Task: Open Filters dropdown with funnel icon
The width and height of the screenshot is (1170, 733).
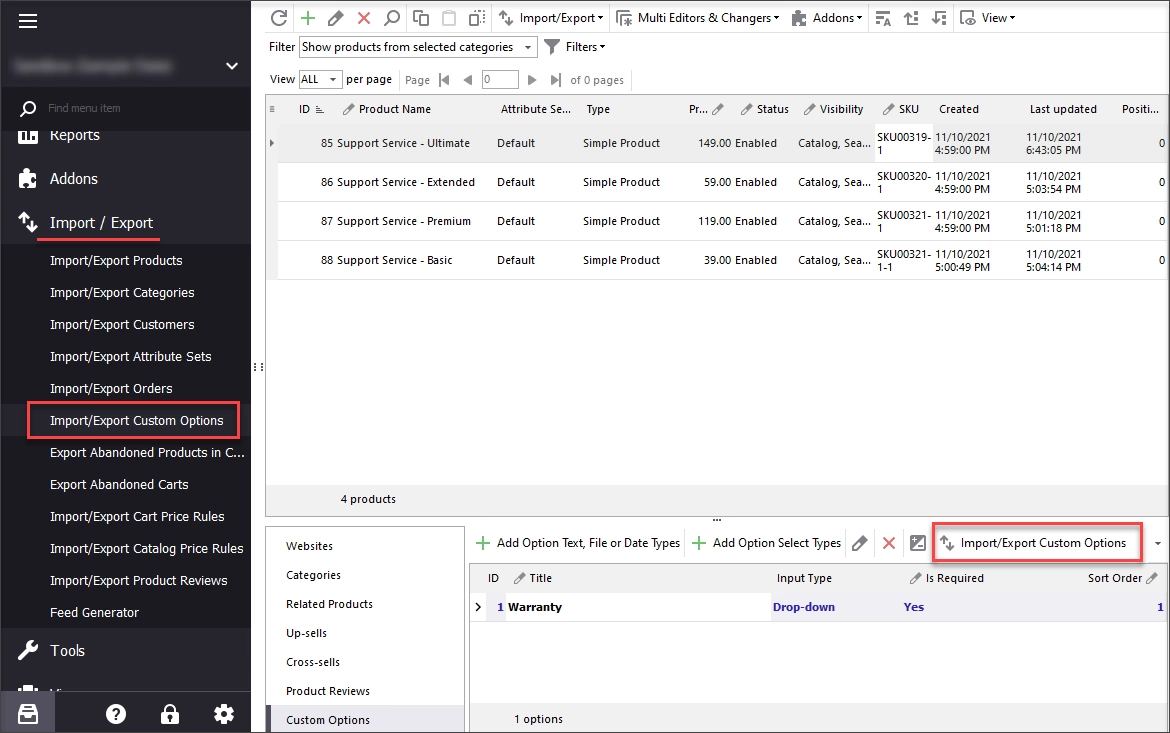Action: click(x=575, y=47)
